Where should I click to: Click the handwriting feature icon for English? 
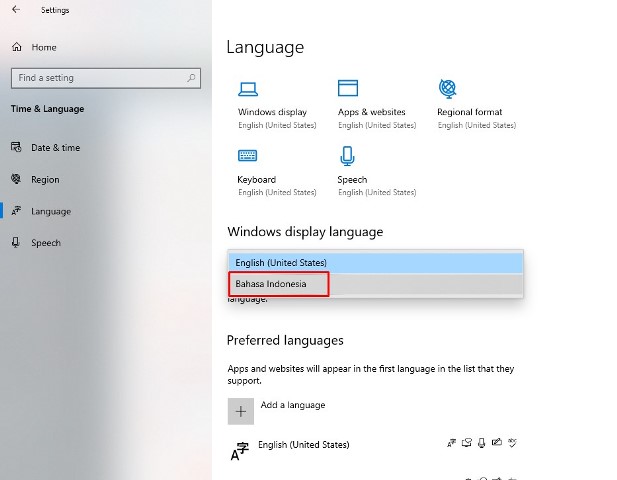[497, 443]
